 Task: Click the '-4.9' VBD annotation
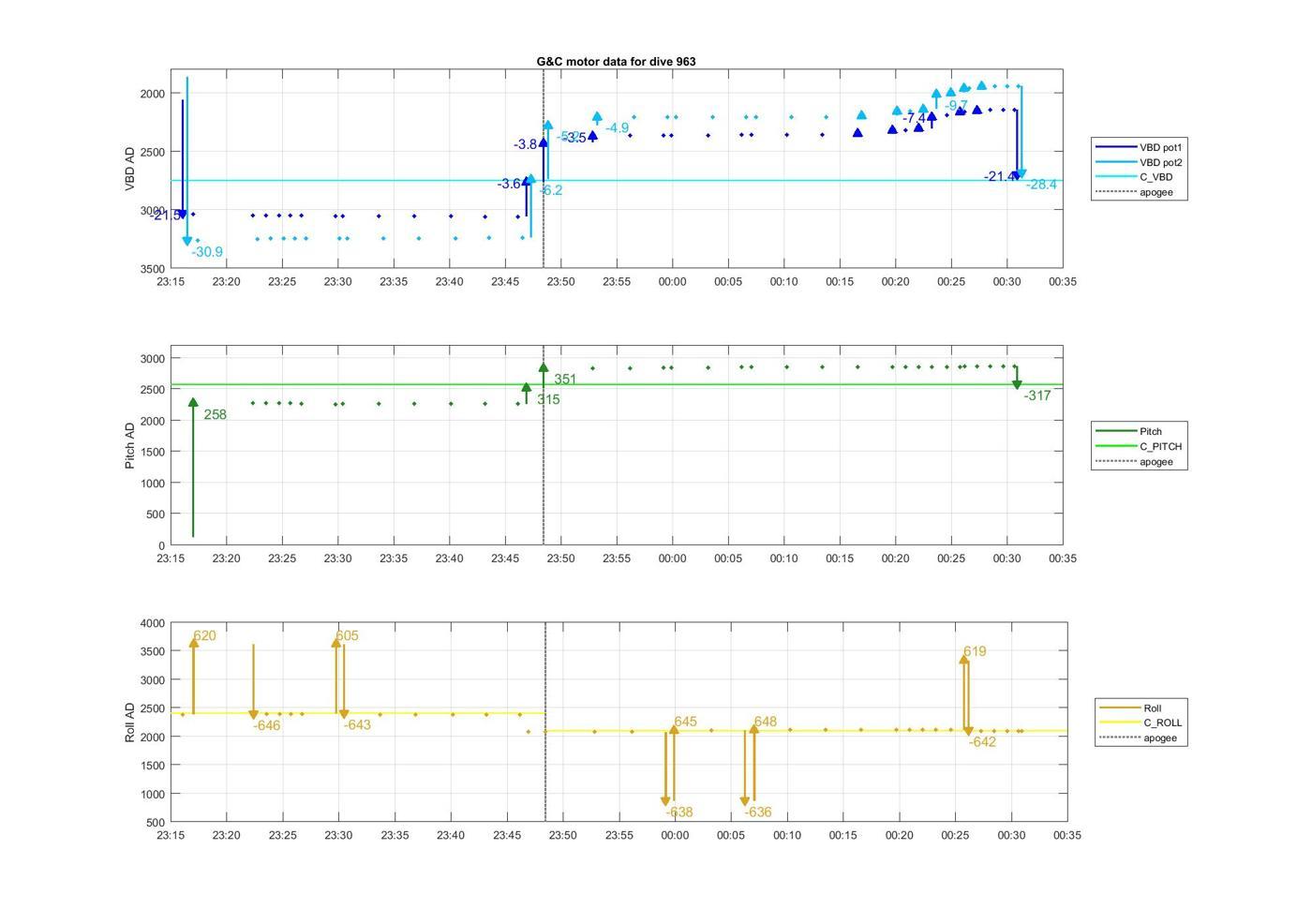[617, 128]
